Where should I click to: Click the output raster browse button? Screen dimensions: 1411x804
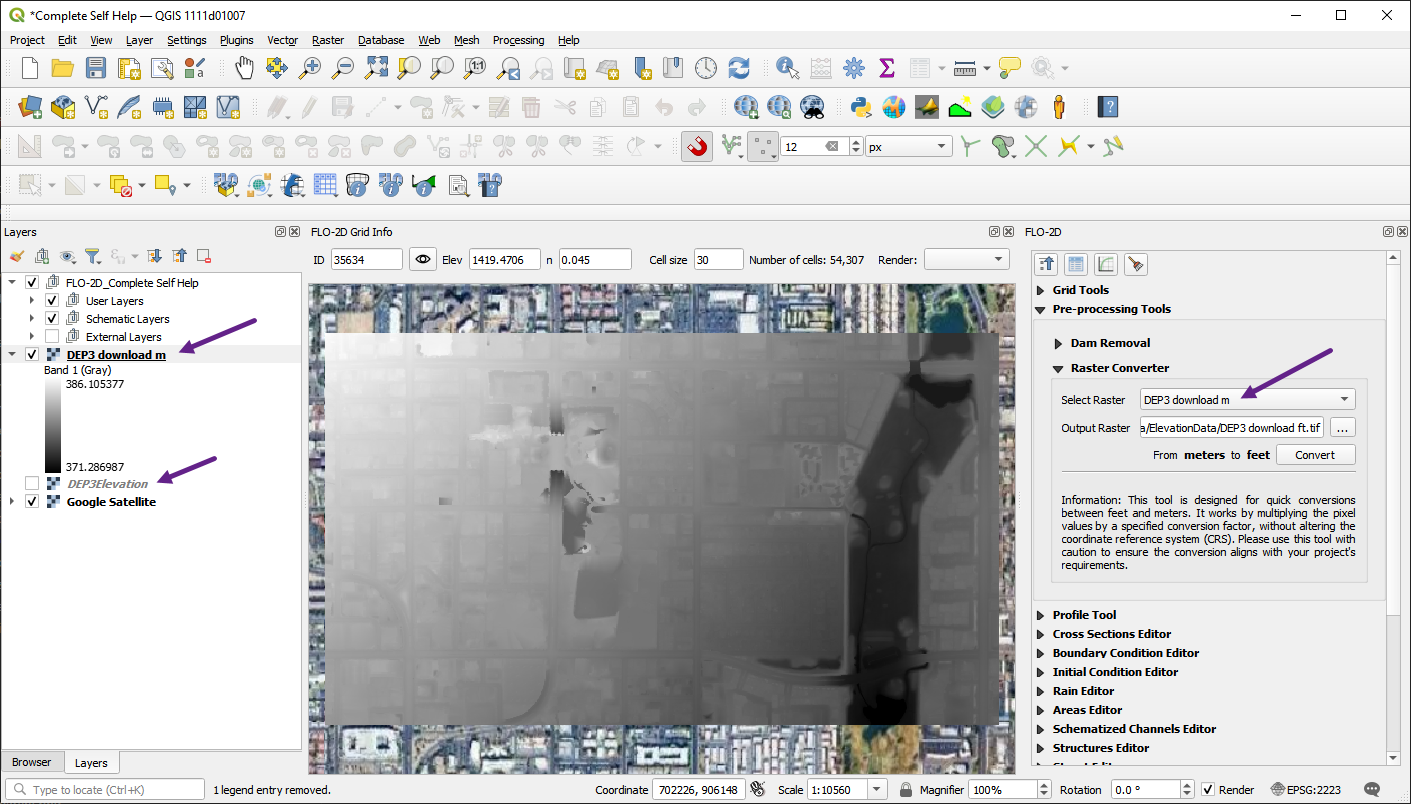1342,428
